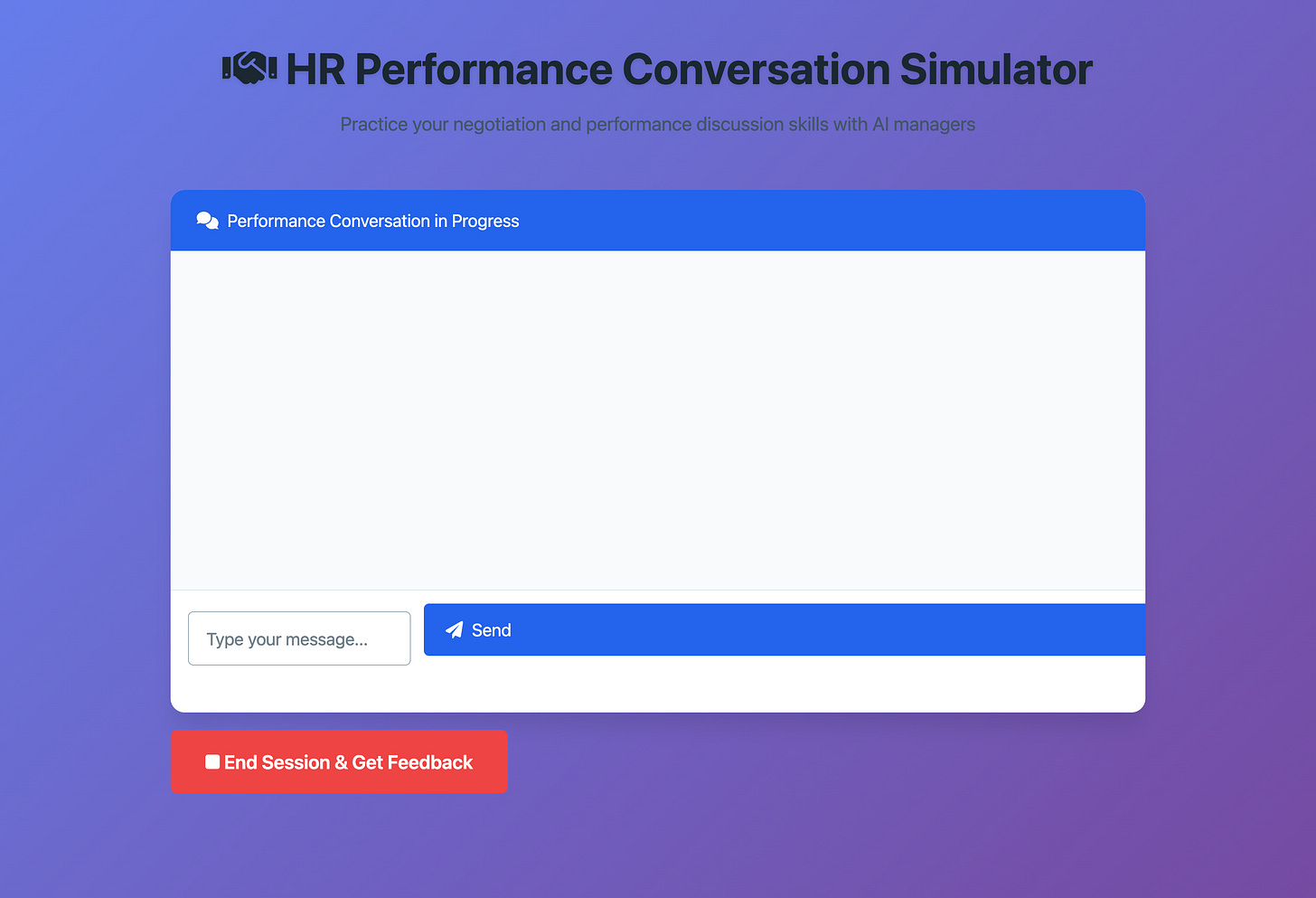
Task: Focus the 'Type your message...' input field
Action: click(299, 638)
